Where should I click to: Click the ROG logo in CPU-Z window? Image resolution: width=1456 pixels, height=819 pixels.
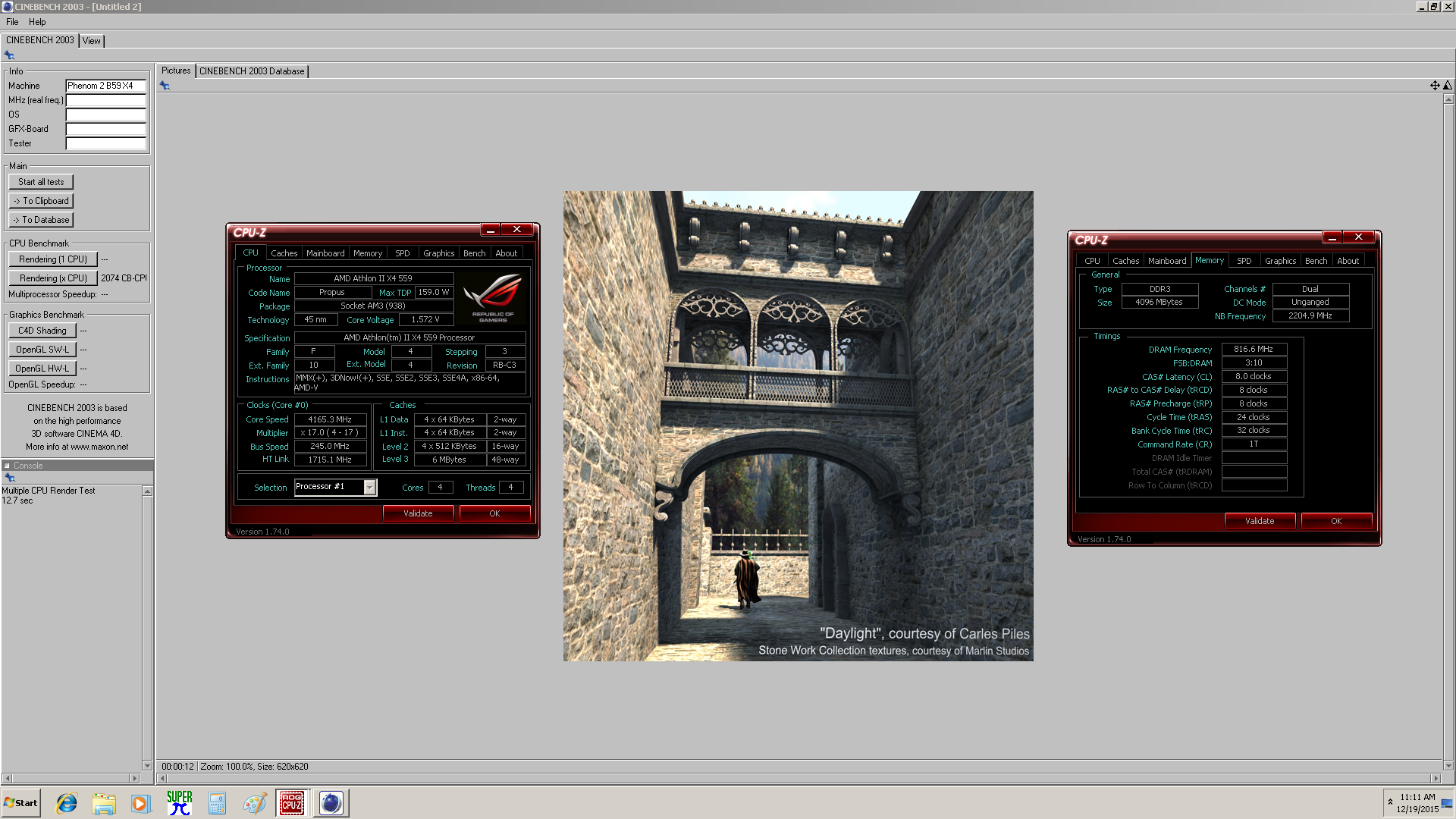[492, 298]
